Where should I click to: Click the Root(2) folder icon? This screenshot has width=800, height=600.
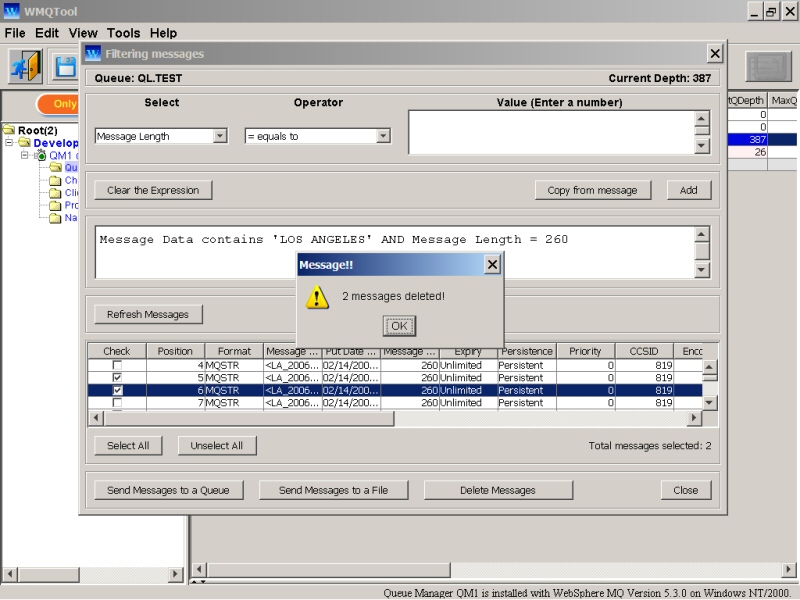(9, 130)
